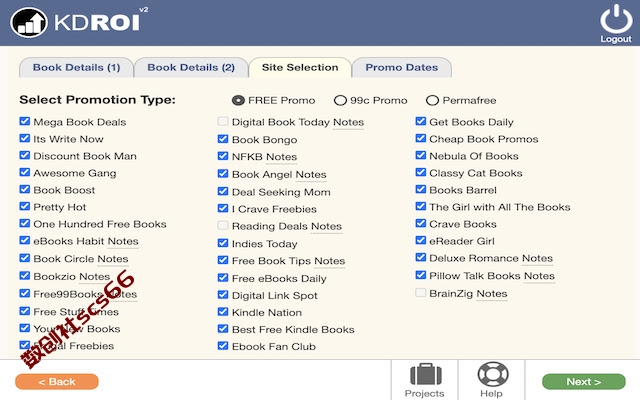Open Notes link for NFKB
Viewport: 640px width, 400px height.
pyautogui.click(x=281, y=157)
